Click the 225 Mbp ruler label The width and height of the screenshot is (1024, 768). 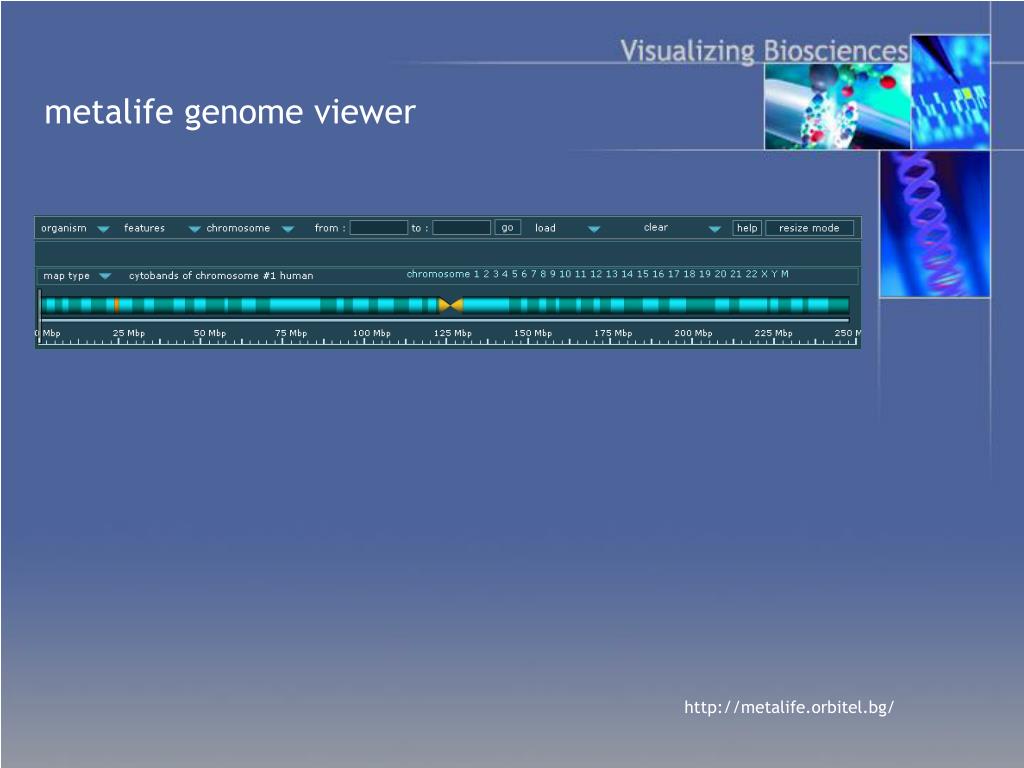(774, 333)
